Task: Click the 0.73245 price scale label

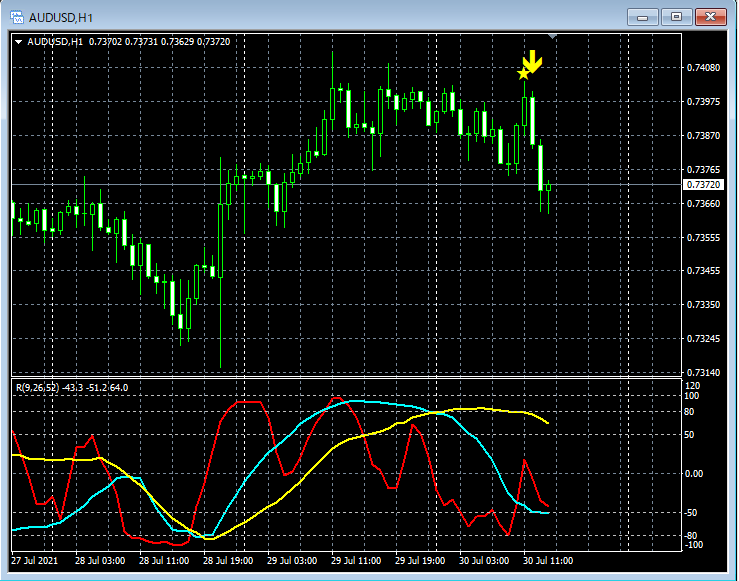Action: point(703,338)
